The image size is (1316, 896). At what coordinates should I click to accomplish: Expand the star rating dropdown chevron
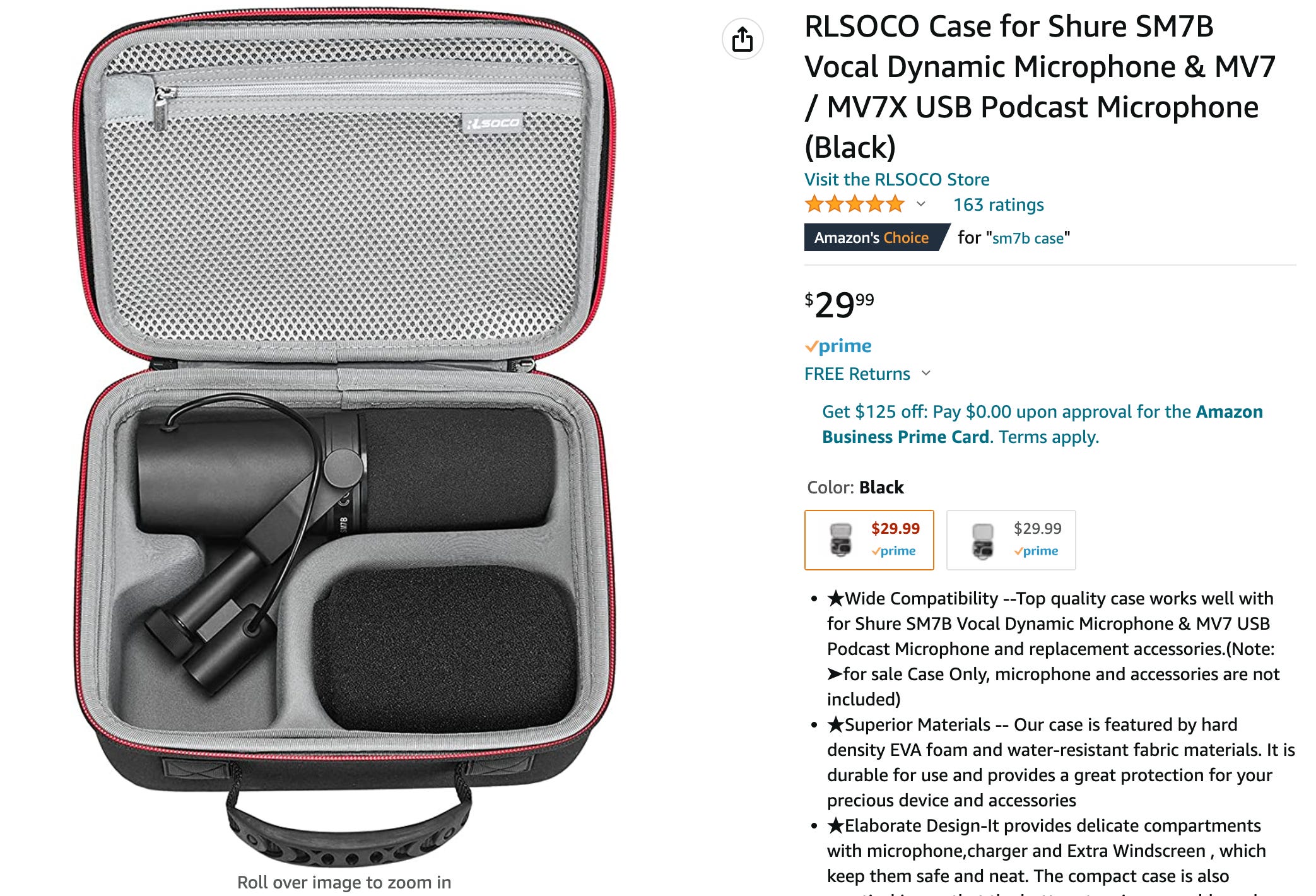[x=921, y=204]
